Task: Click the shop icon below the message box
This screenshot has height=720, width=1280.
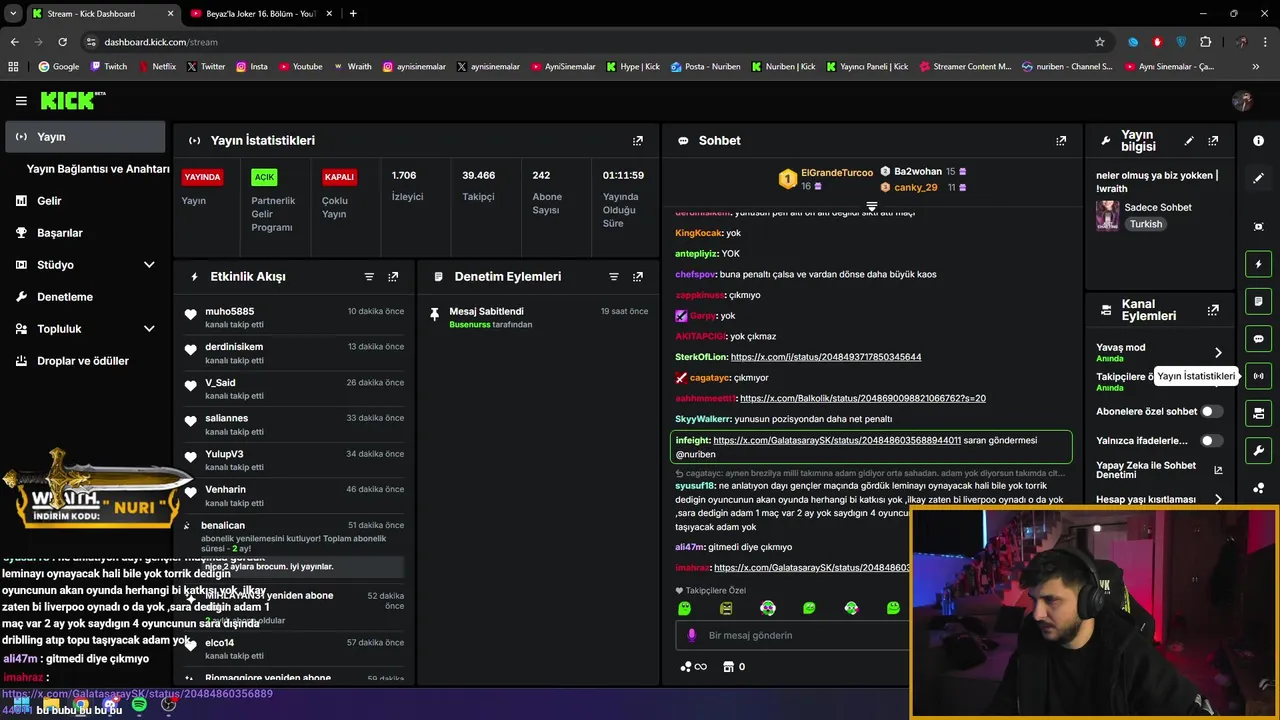Action: [729, 667]
